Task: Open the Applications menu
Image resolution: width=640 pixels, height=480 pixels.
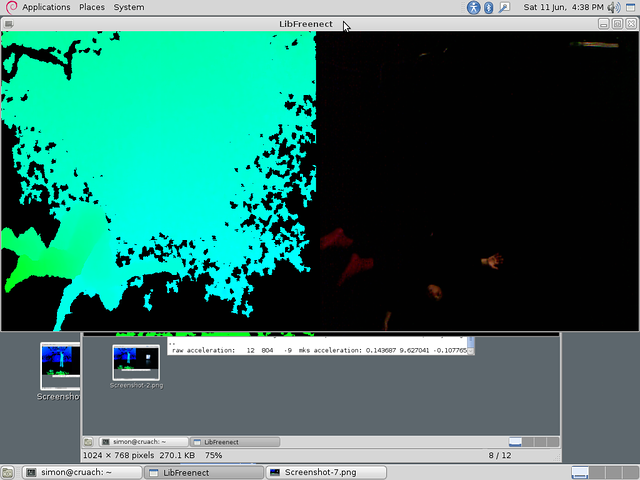Action: coord(46,7)
